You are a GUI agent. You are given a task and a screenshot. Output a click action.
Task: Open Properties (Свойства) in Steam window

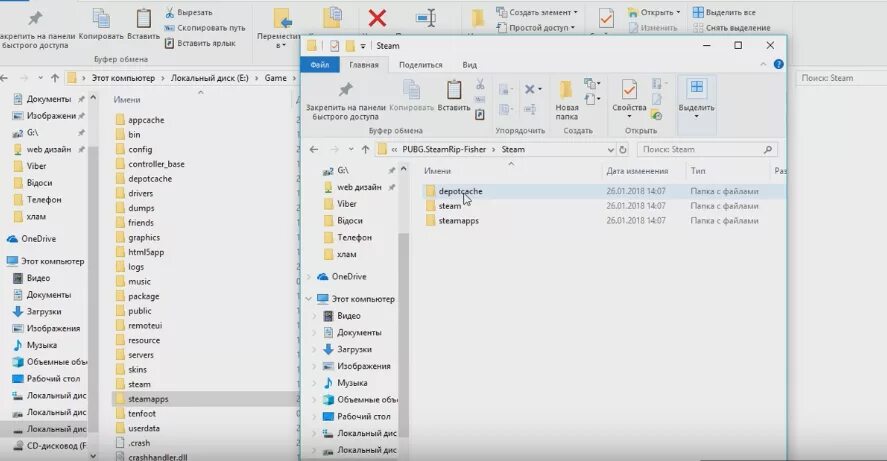[x=628, y=98]
